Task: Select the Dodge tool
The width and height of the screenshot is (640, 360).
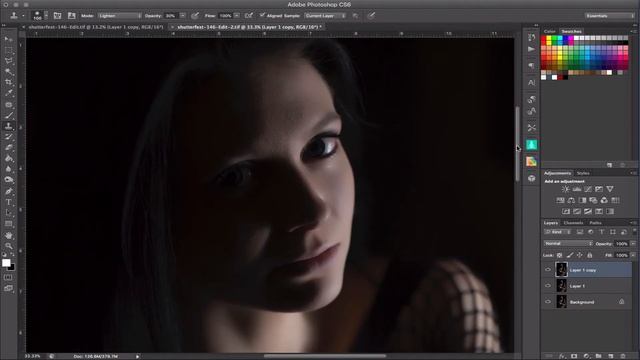Action: (x=8, y=180)
